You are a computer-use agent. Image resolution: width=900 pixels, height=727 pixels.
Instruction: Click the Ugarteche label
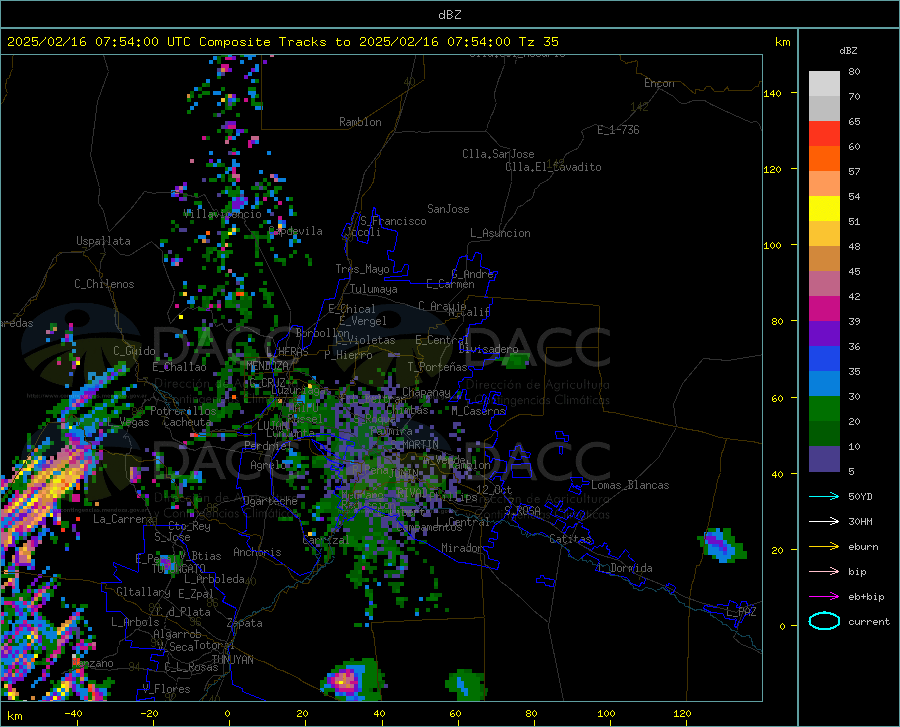[x=270, y=501]
